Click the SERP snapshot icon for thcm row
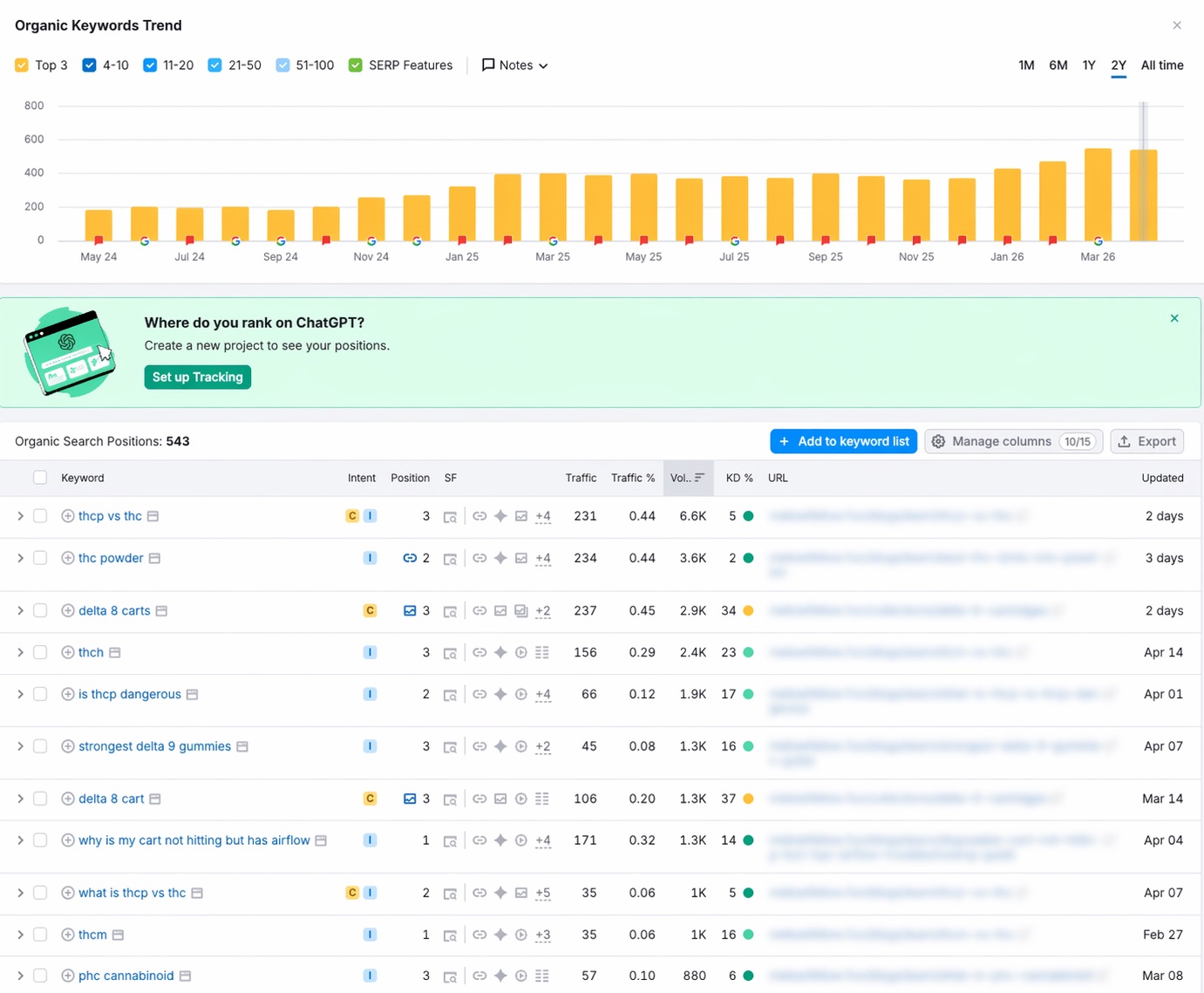 coord(450,935)
